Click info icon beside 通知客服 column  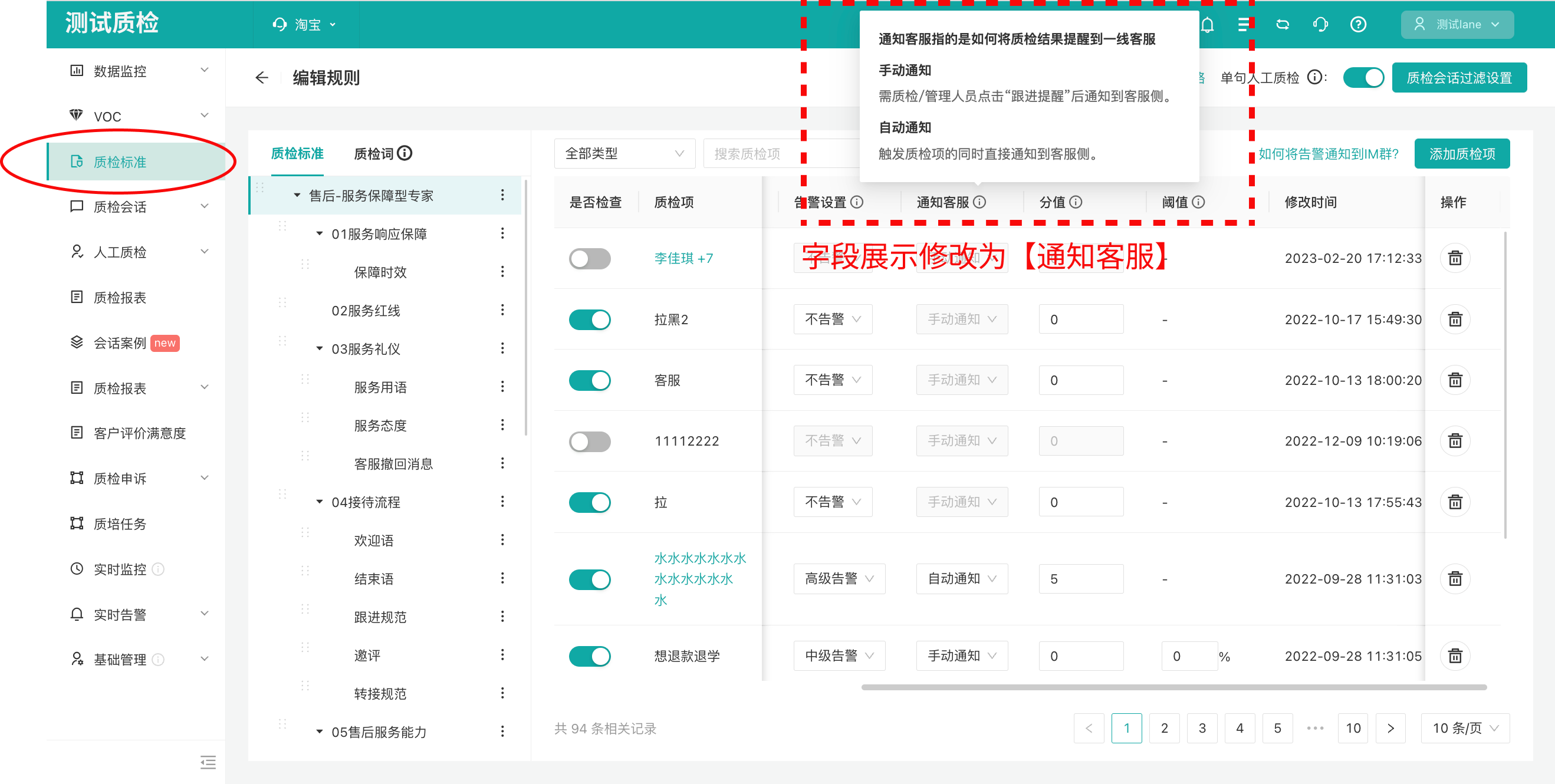(x=979, y=202)
